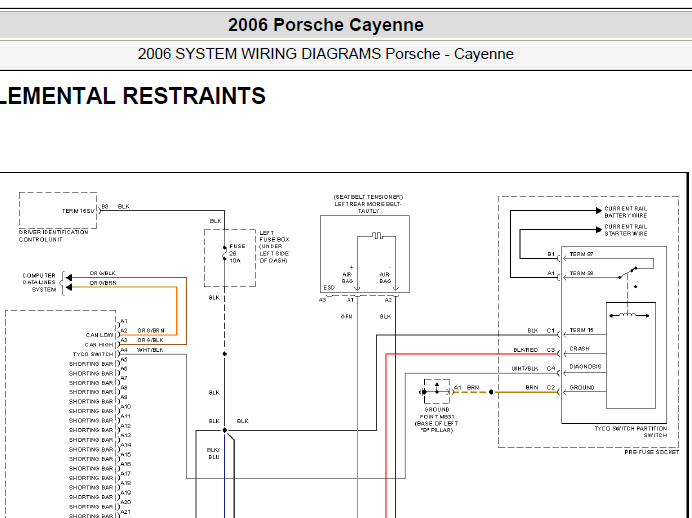Click the "WHT/BLK" wire label at C4

point(525,368)
